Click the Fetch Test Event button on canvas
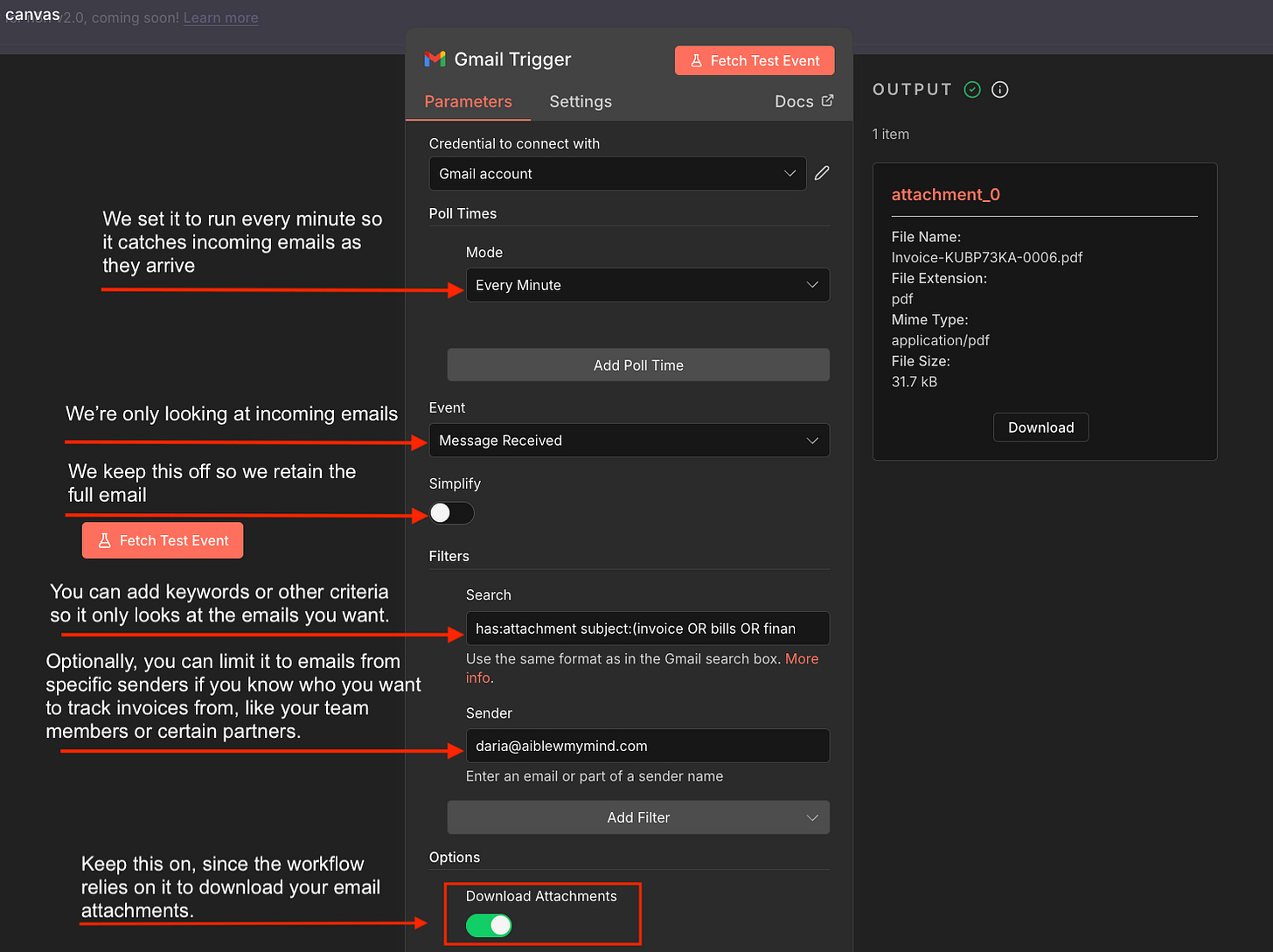 [163, 540]
